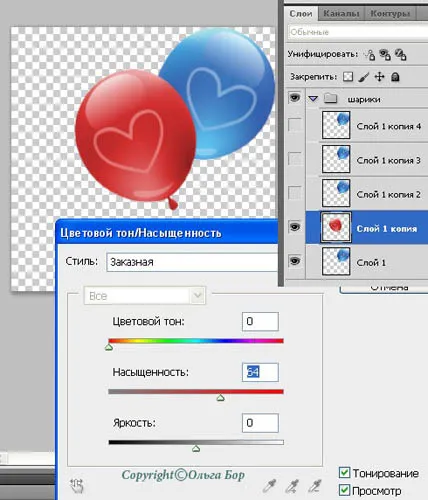Toggle the Тонирование checkbox
The image size is (428, 500).
tap(344, 472)
